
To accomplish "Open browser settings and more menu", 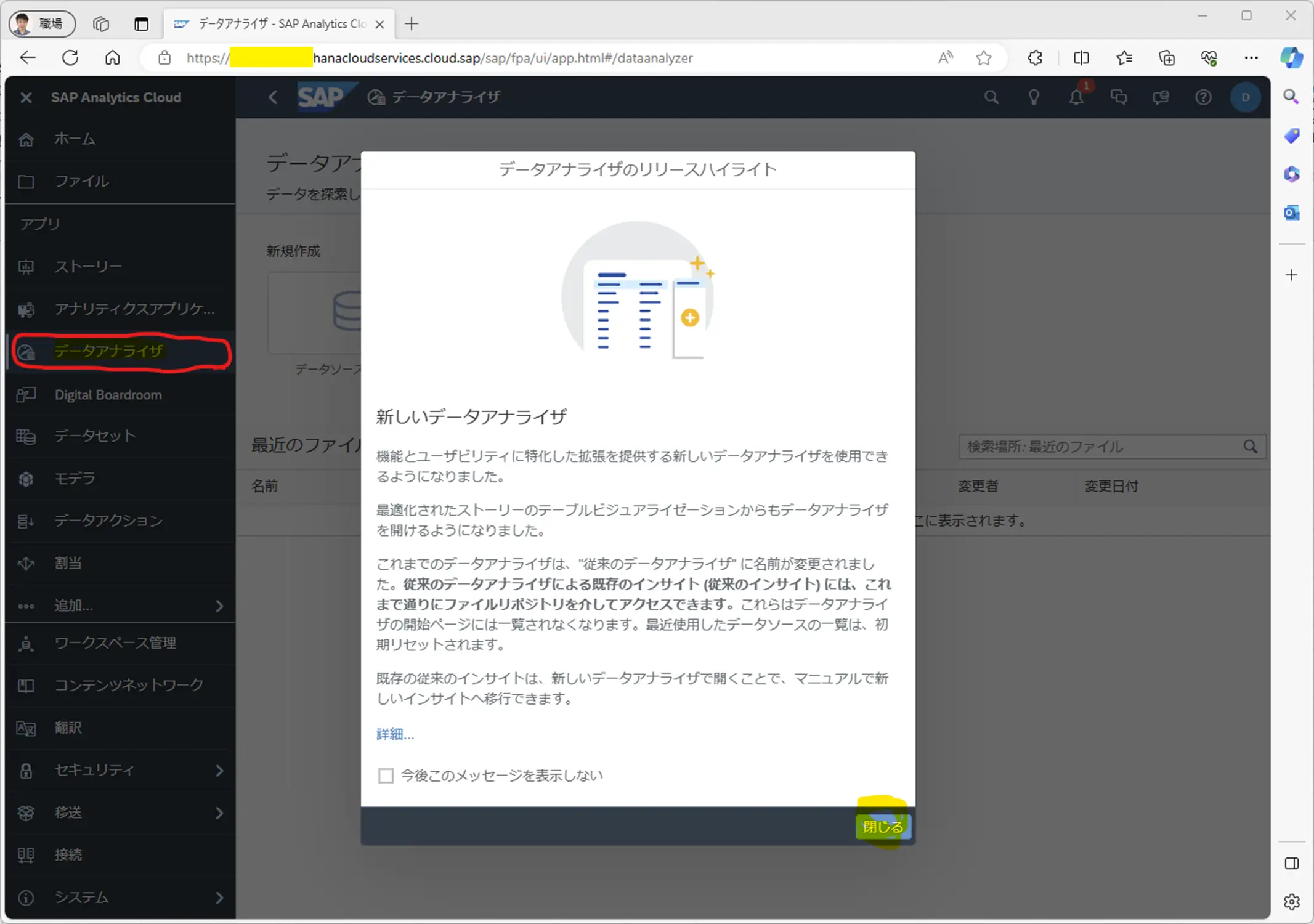I will click(1251, 58).
